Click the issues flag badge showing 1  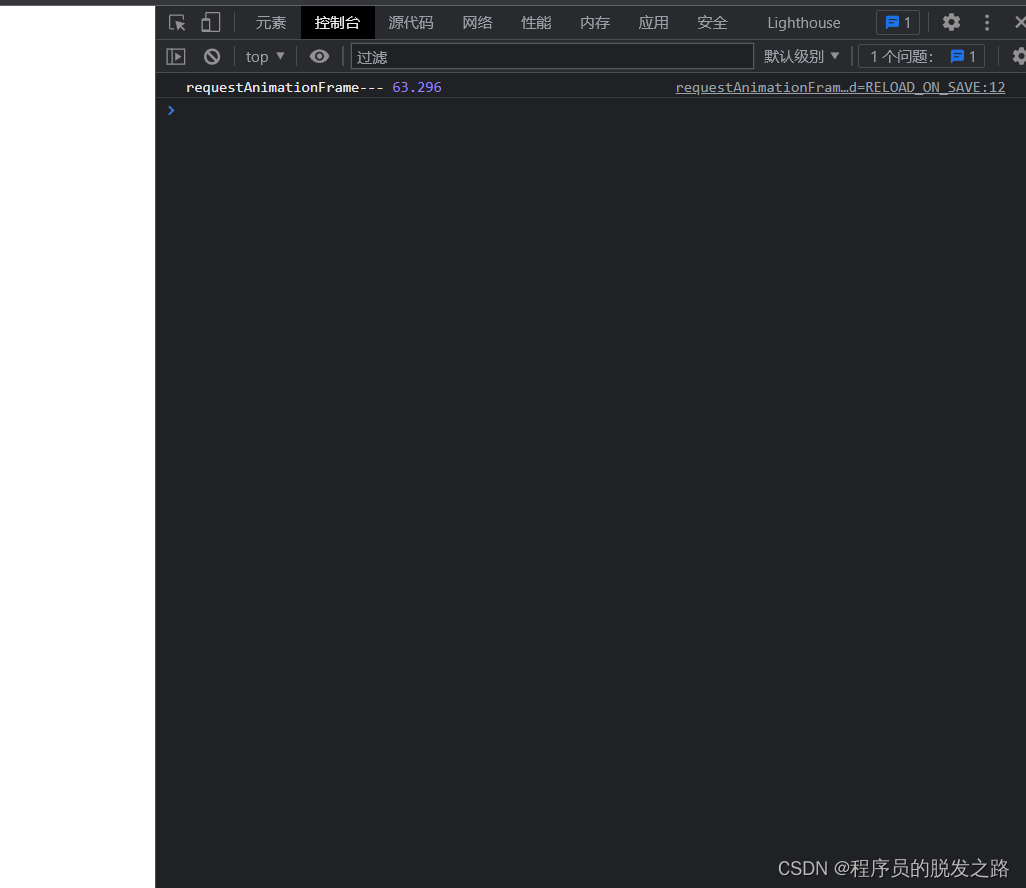click(897, 22)
